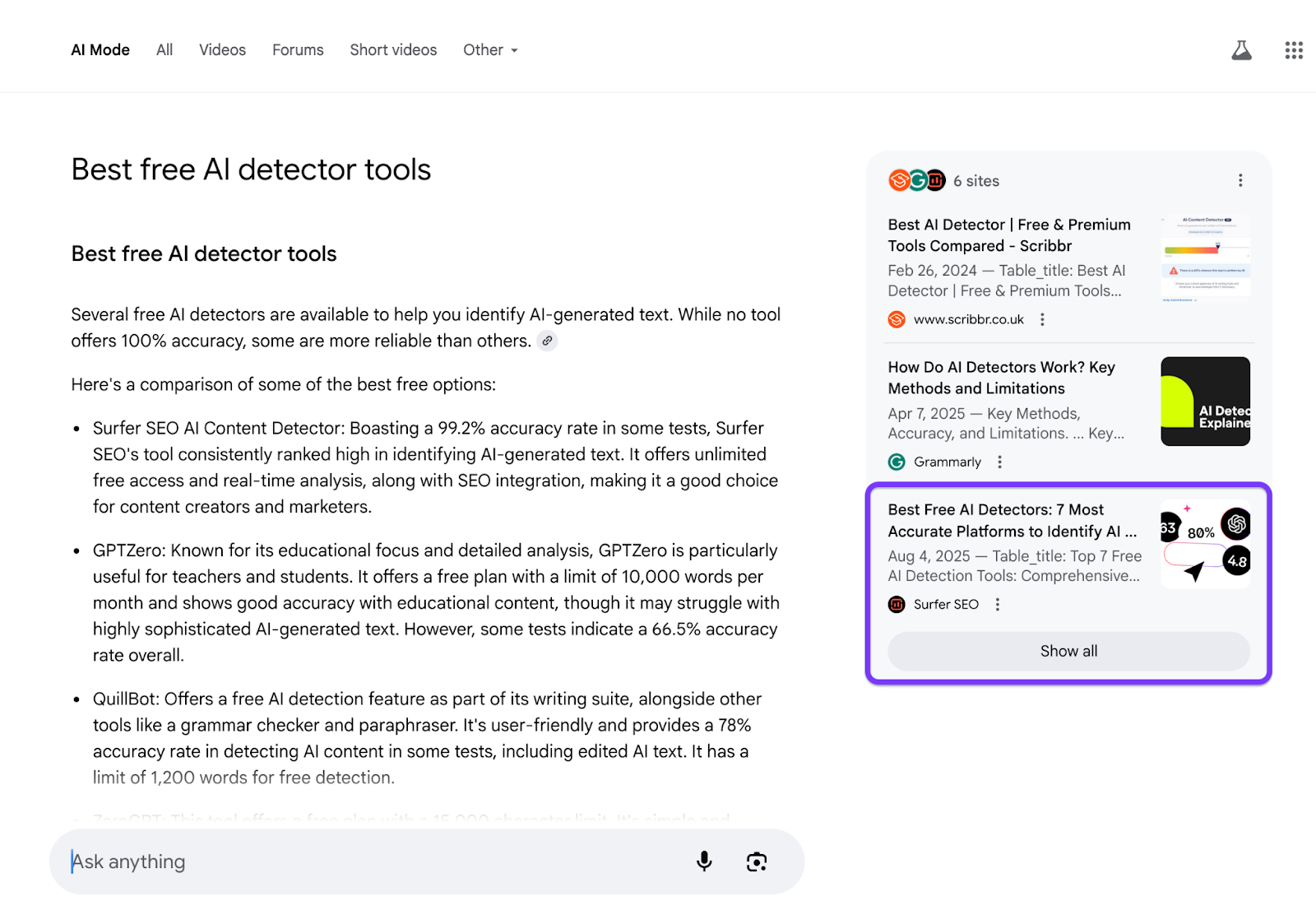Open the Scribbr Best AI Detector article
The image size is (1316, 924).
[1009, 235]
